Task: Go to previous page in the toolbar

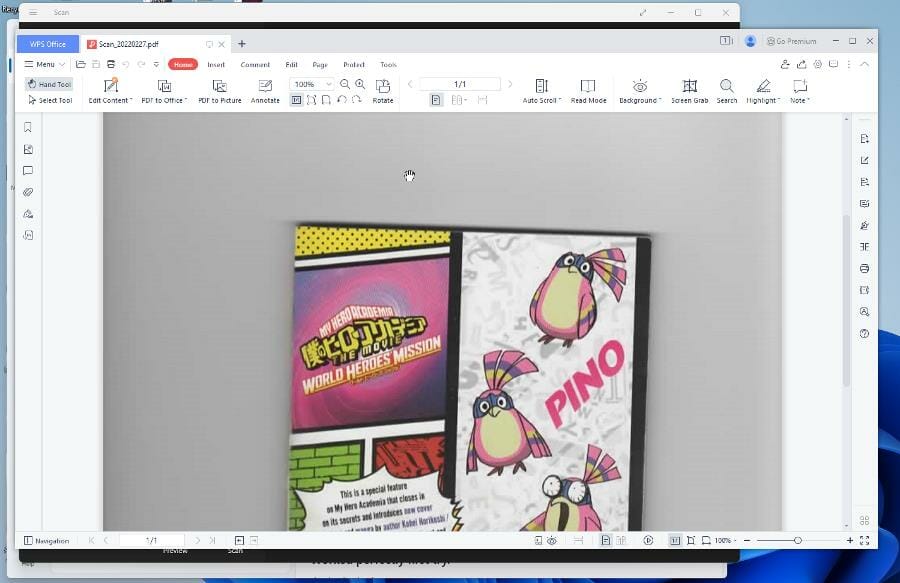Action: coord(410,84)
